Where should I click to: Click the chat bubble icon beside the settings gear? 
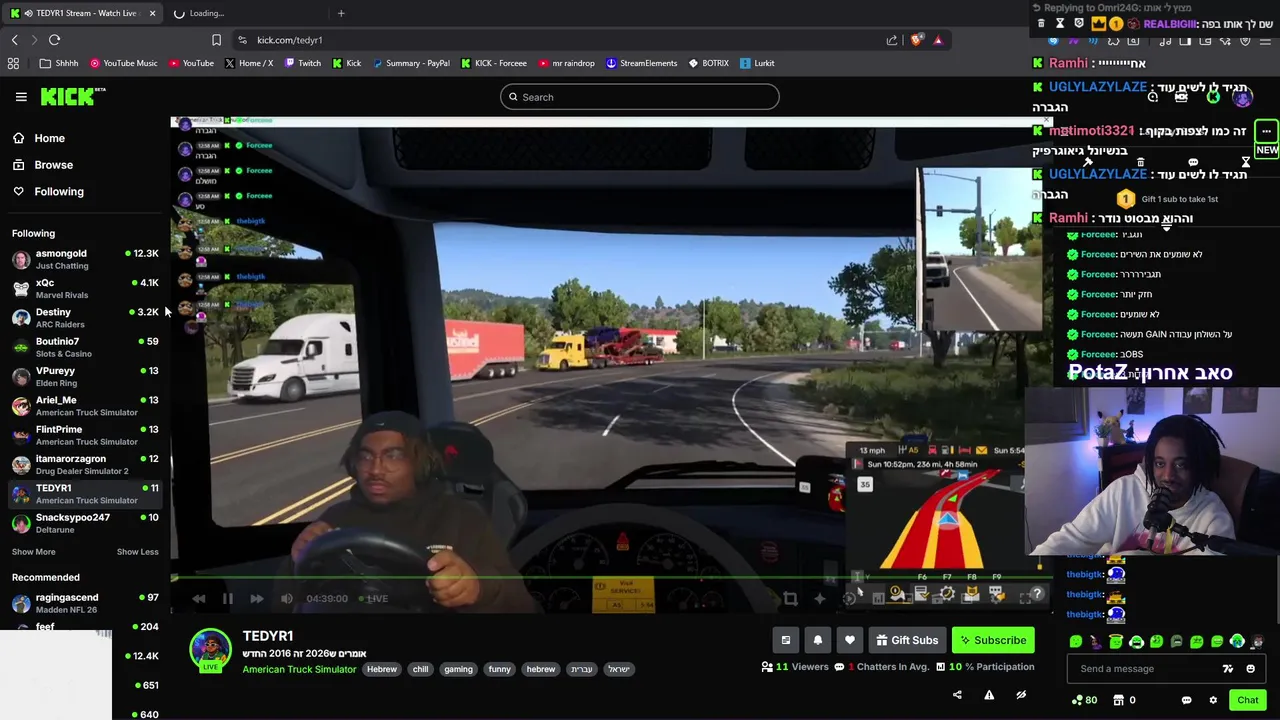1186,700
